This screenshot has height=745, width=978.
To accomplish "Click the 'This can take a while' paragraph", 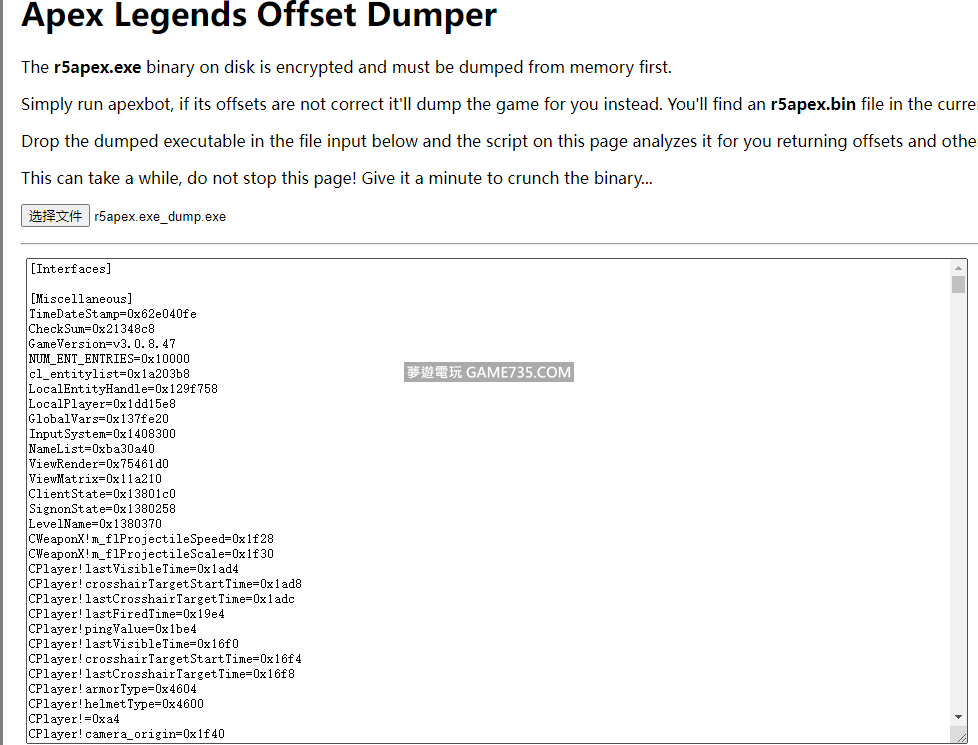I will 337,178.
